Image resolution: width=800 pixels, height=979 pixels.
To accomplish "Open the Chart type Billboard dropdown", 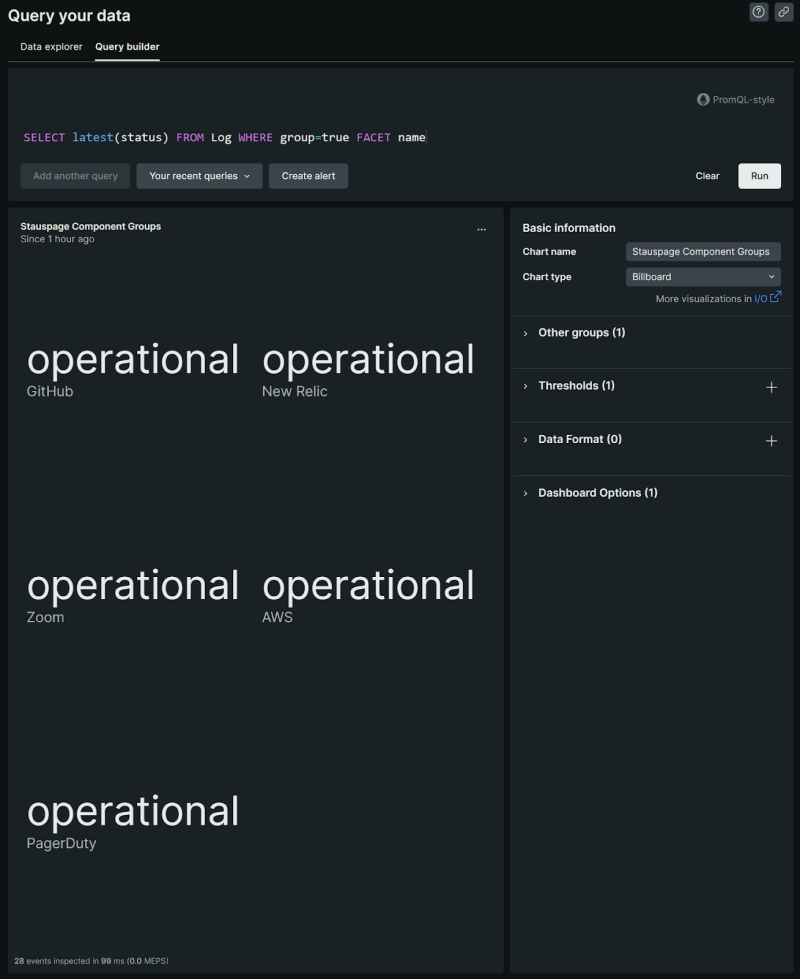I will click(702, 276).
